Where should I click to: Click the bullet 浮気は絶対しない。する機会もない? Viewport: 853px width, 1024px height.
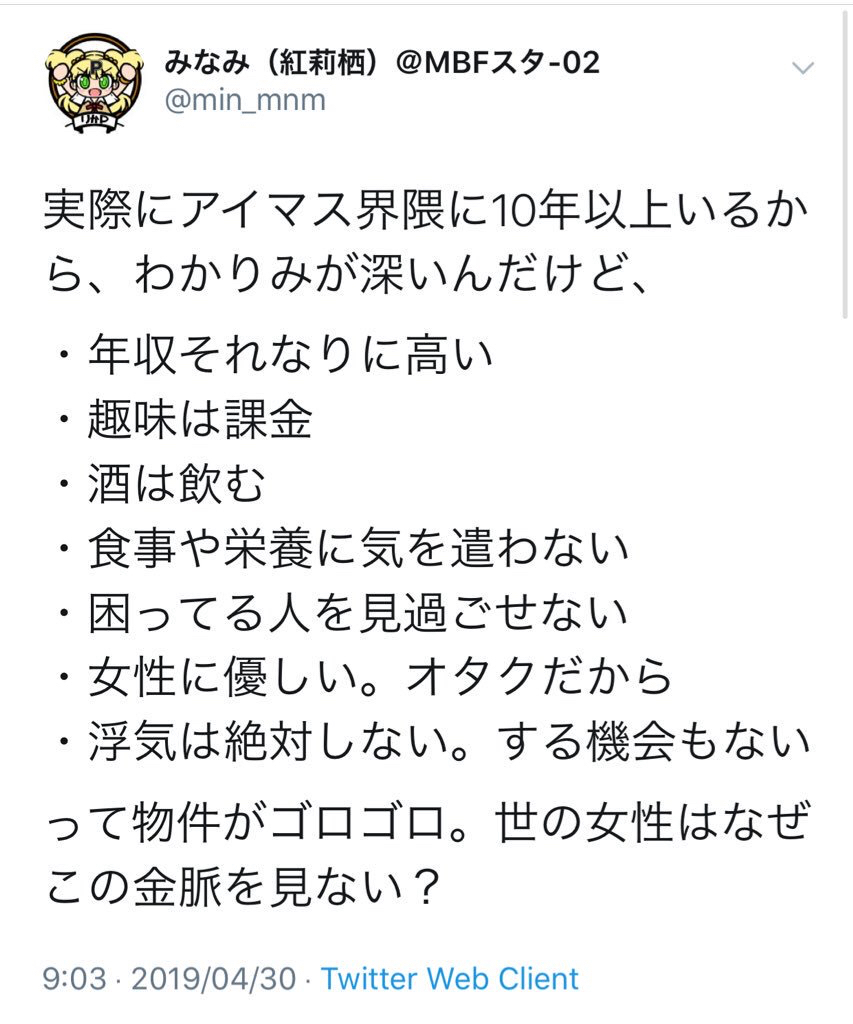tap(449, 741)
